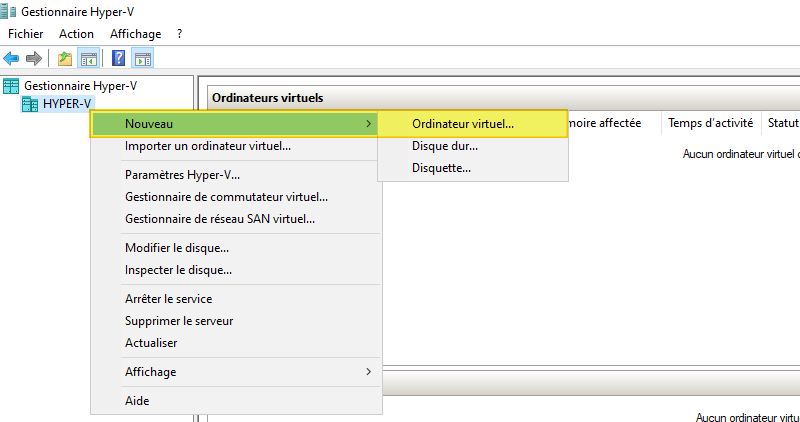Click Gestionnaire de commutateur virtuel...
The width and height of the screenshot is (800, 422).
click(226, 197)
